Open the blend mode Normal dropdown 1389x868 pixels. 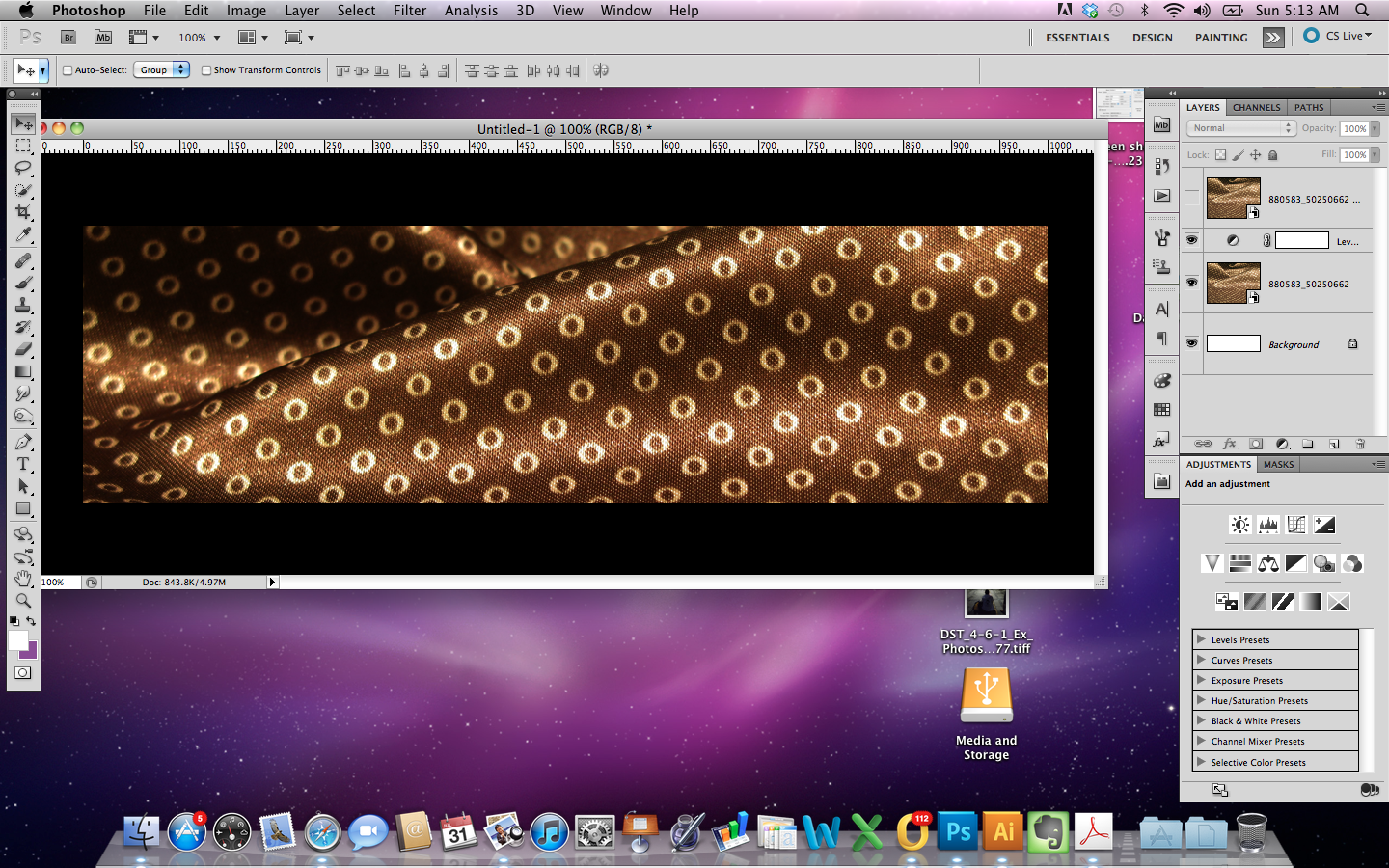[x=1240, y=128]
